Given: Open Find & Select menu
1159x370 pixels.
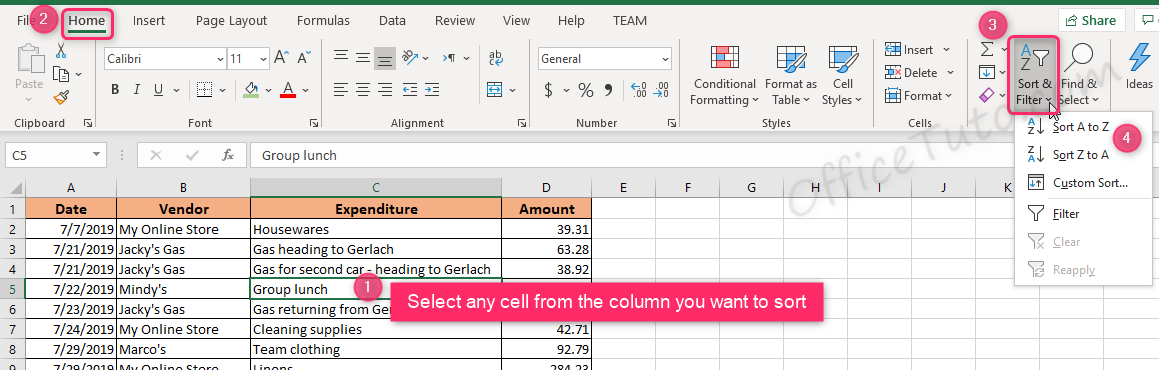Looking at the screenshot, I should pos(1079,75).
